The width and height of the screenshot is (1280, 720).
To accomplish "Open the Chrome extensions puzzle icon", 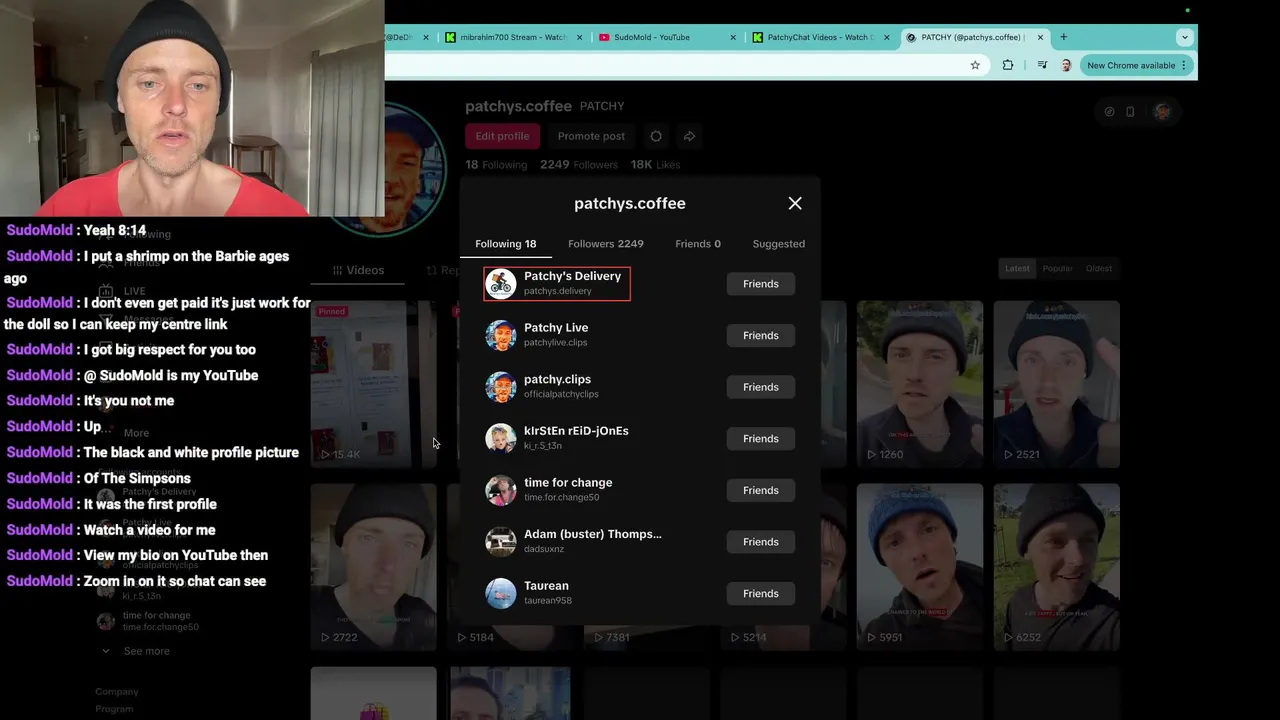I will 1008,65.
